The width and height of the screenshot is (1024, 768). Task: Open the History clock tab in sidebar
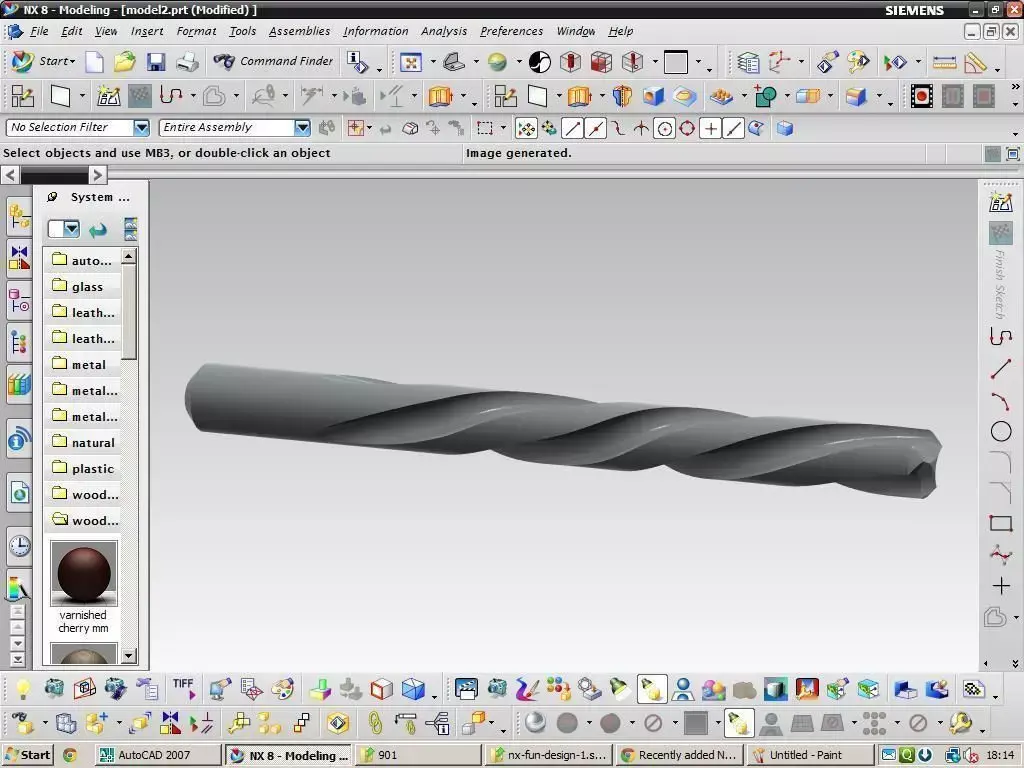pyautogui.click(x=20, y=545)
